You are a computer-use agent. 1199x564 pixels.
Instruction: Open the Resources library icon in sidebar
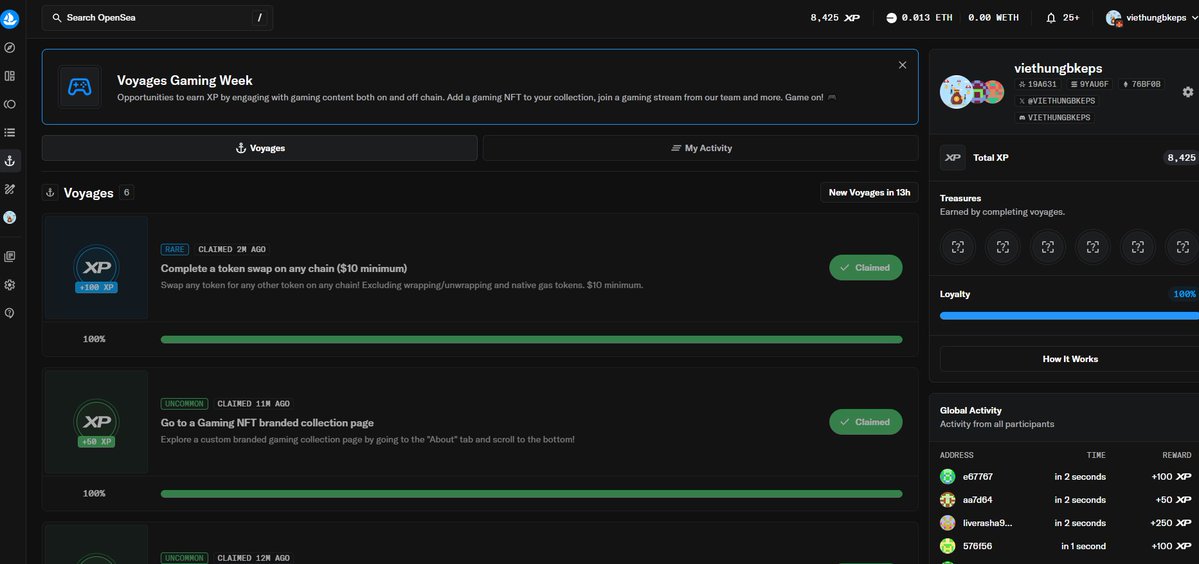pos(10,257)
